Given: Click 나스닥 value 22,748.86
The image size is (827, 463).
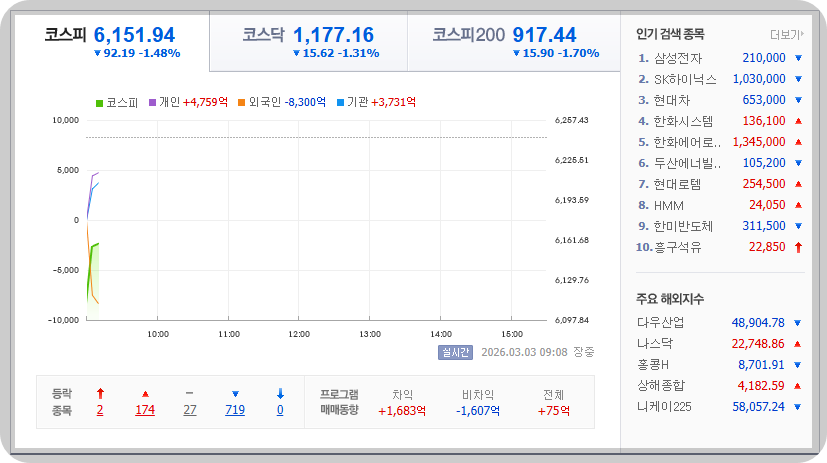Looking at the screenshot, I should click(758, 344).
